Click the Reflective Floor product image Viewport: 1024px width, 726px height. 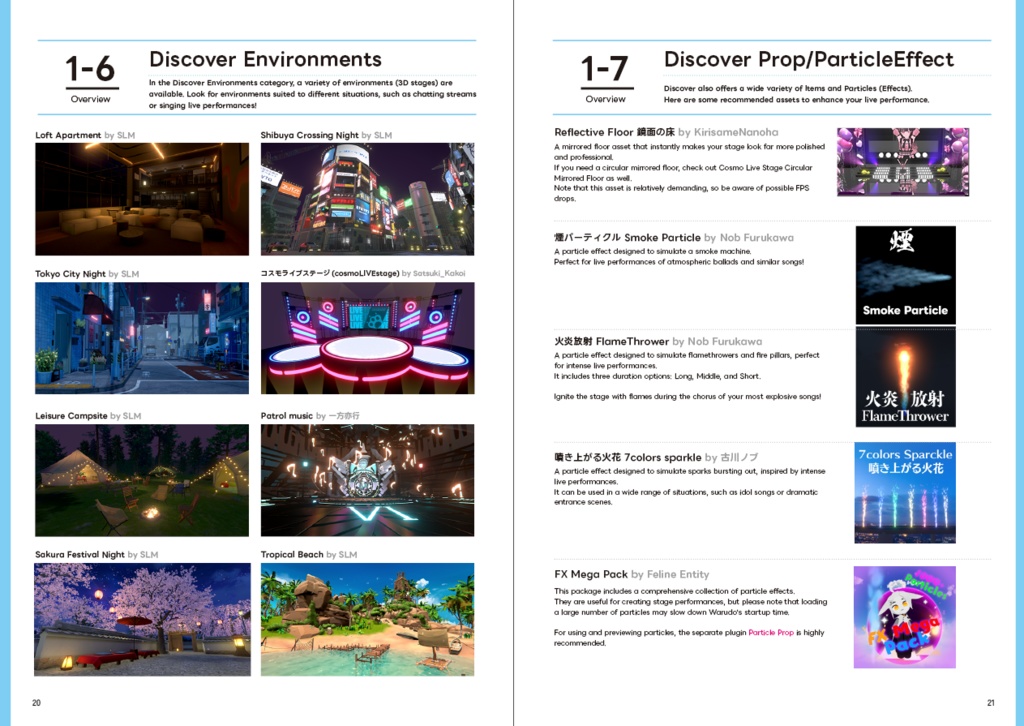[903, 161]
